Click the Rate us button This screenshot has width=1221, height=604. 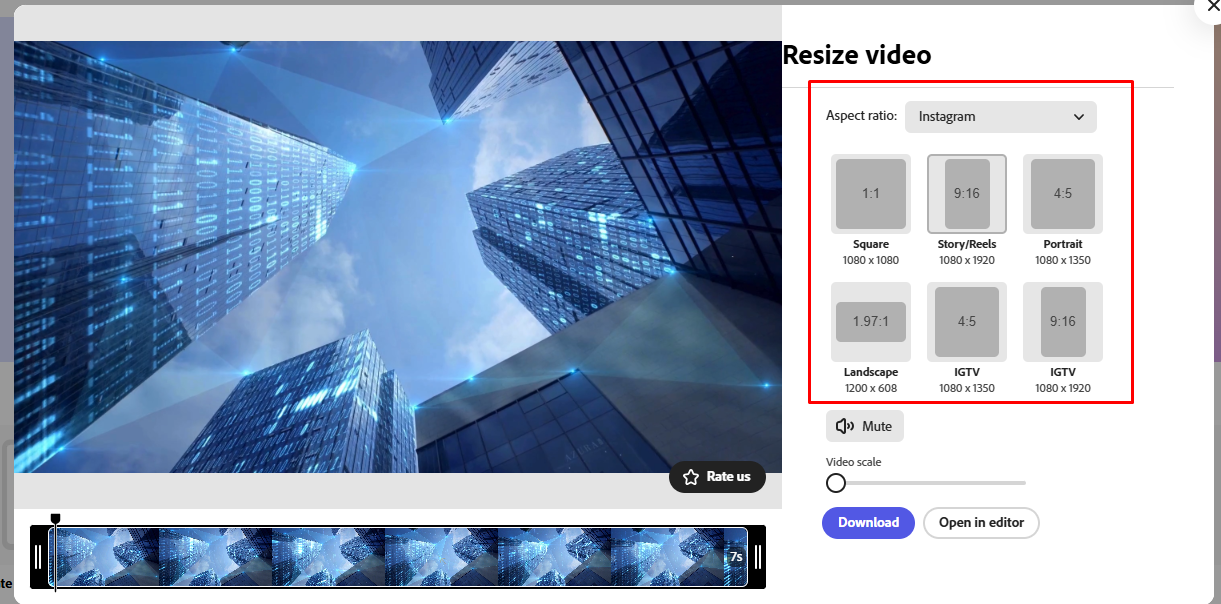(717, 477)
